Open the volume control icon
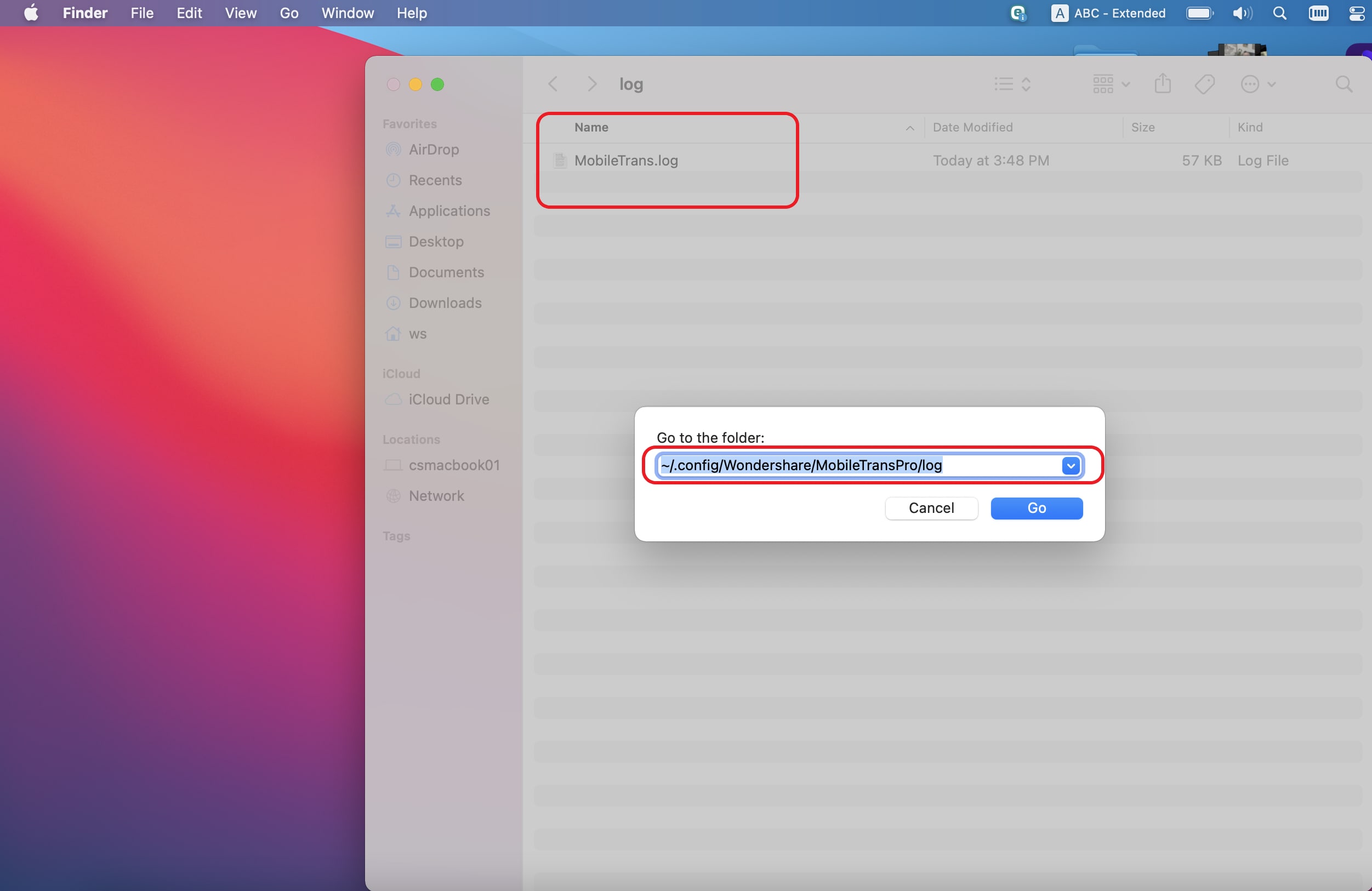 (x=1242, y=13)
